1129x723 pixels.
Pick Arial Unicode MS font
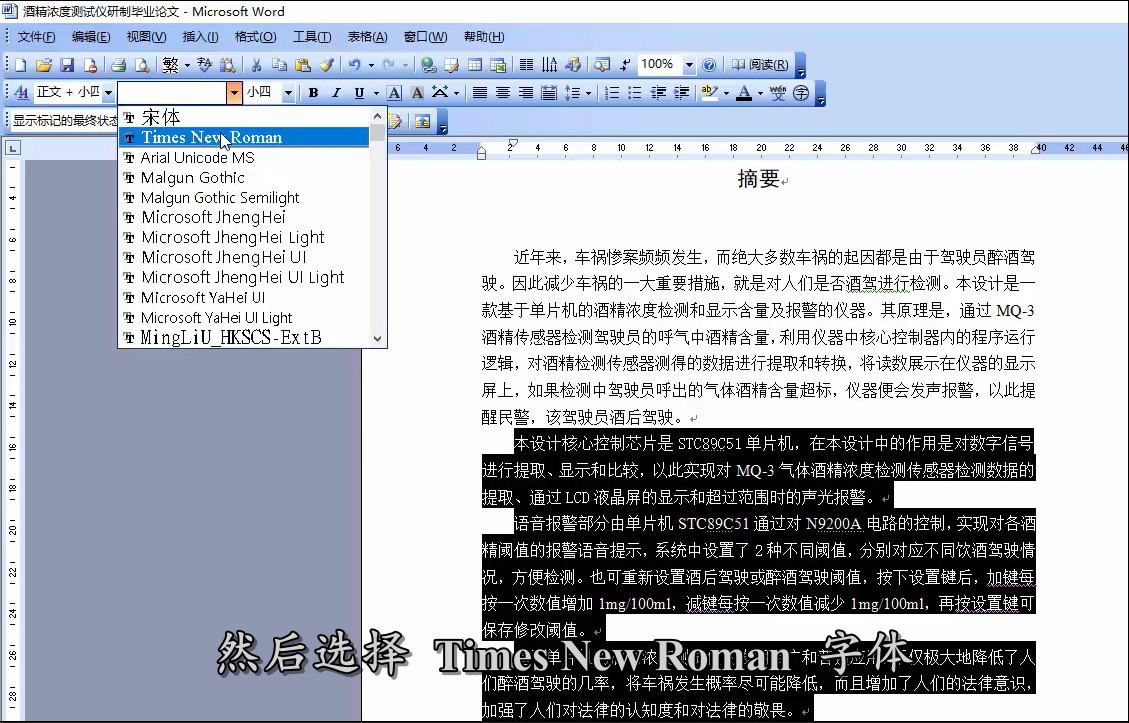coord(243,158)
